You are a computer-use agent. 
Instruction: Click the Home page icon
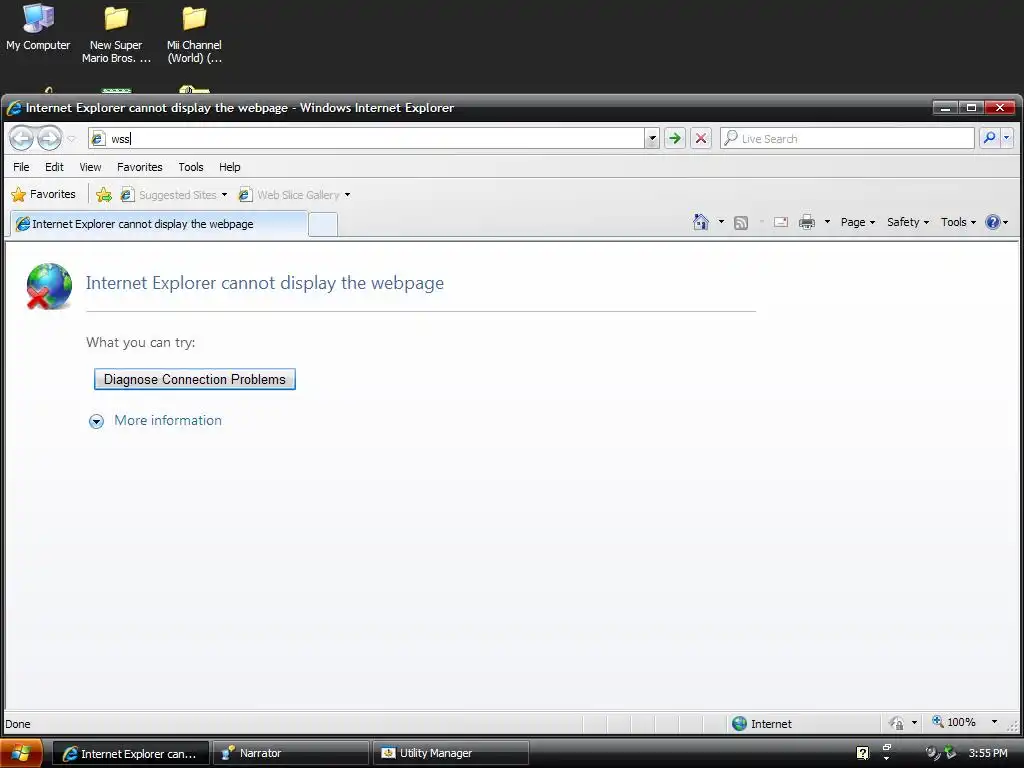point(701,222)
